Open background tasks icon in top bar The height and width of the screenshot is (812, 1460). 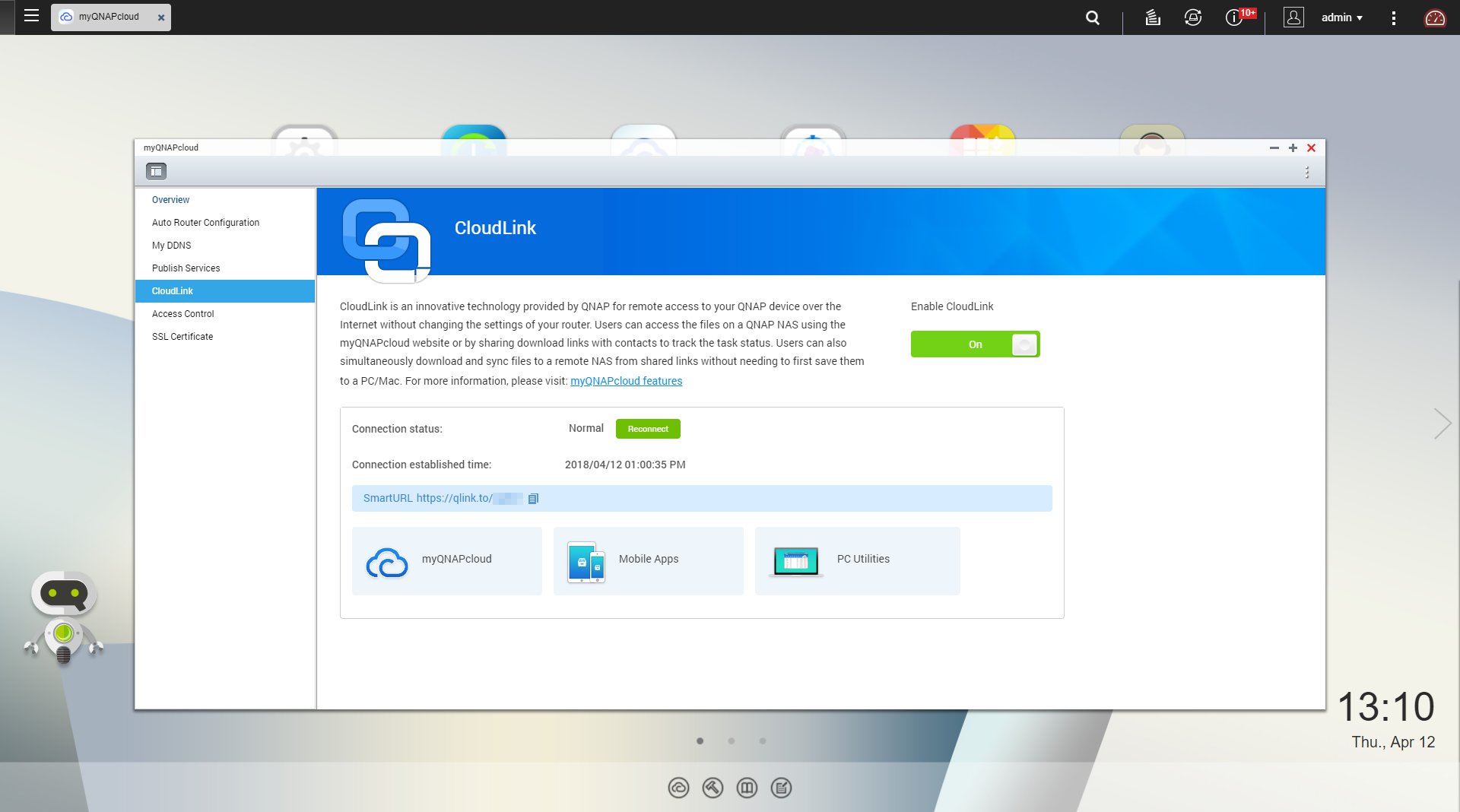tap(1152, 17)
